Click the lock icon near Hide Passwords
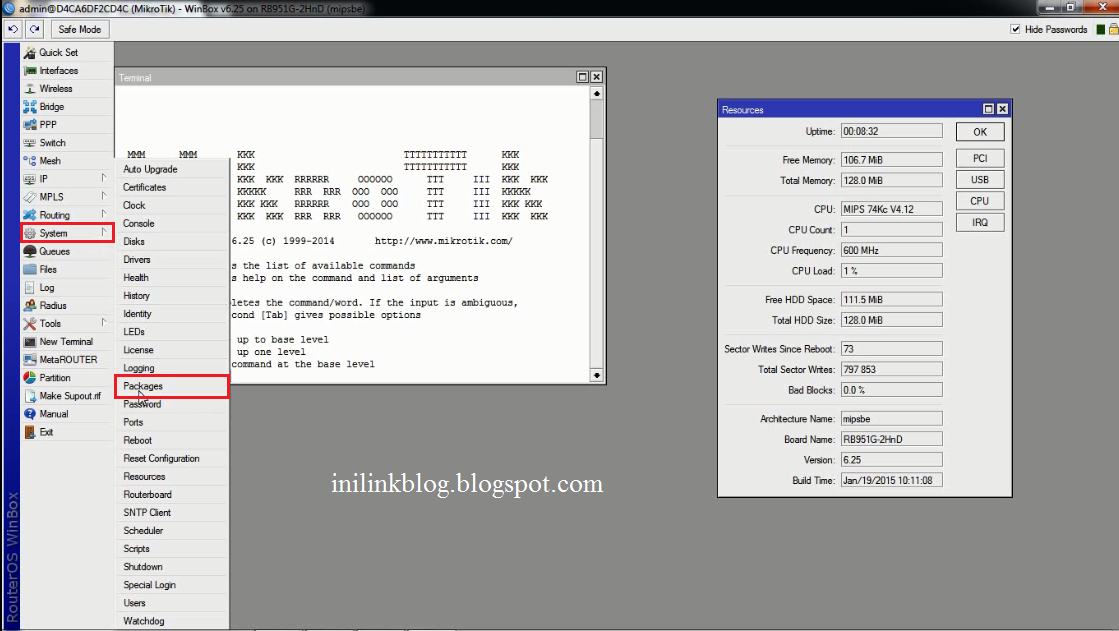The image size is (1119, 631). (1113, 29)
